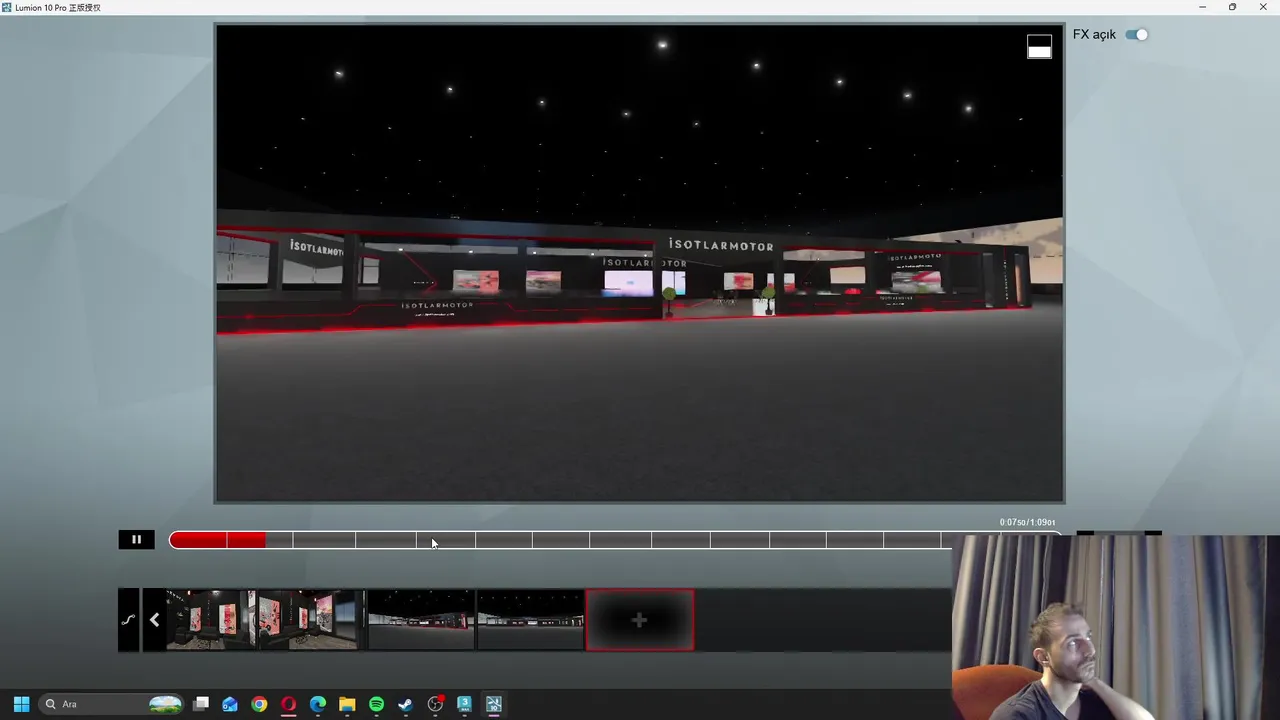Open File Explorer from the taskbar
Screen dimensions: 1280x720
347,704
